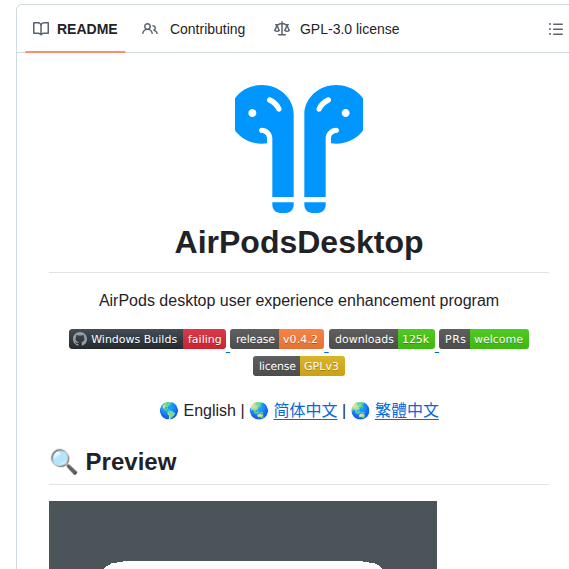Screen dimensions: 569x569
Task: Click the PRs welcome badge
Action: (x=484, y=339)
